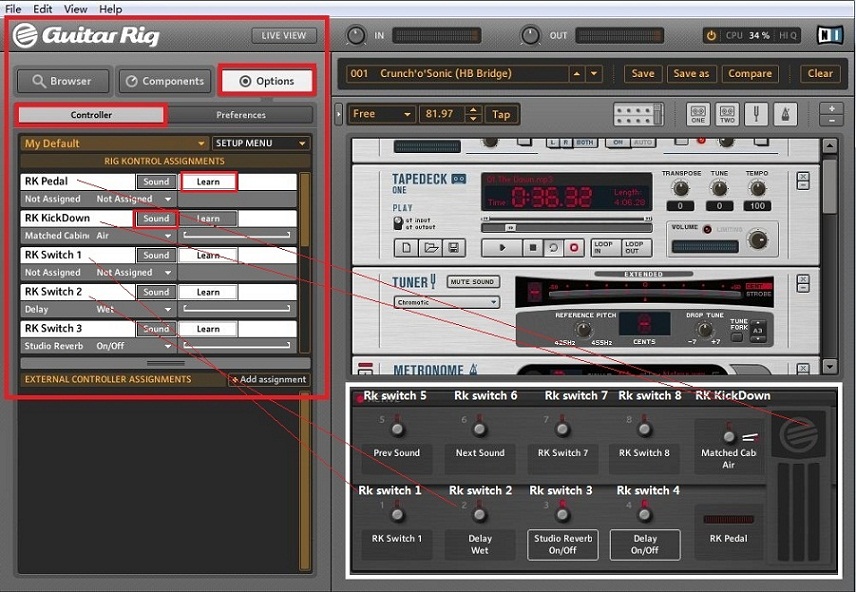Image resolution: width=856 pixels, height=592 pixels.
Task: Open RK Switch 2 Wet parameter dropdown
Action: coord(134,310)
